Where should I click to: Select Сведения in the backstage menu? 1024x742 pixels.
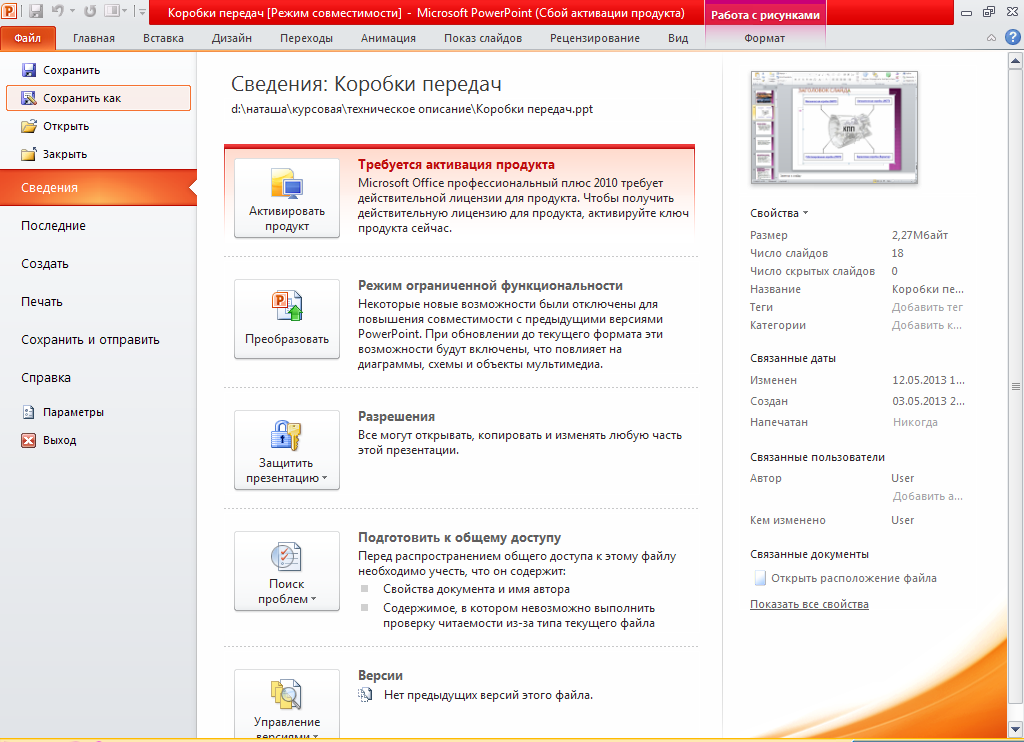pyautogui.click(x=98, y=187)
